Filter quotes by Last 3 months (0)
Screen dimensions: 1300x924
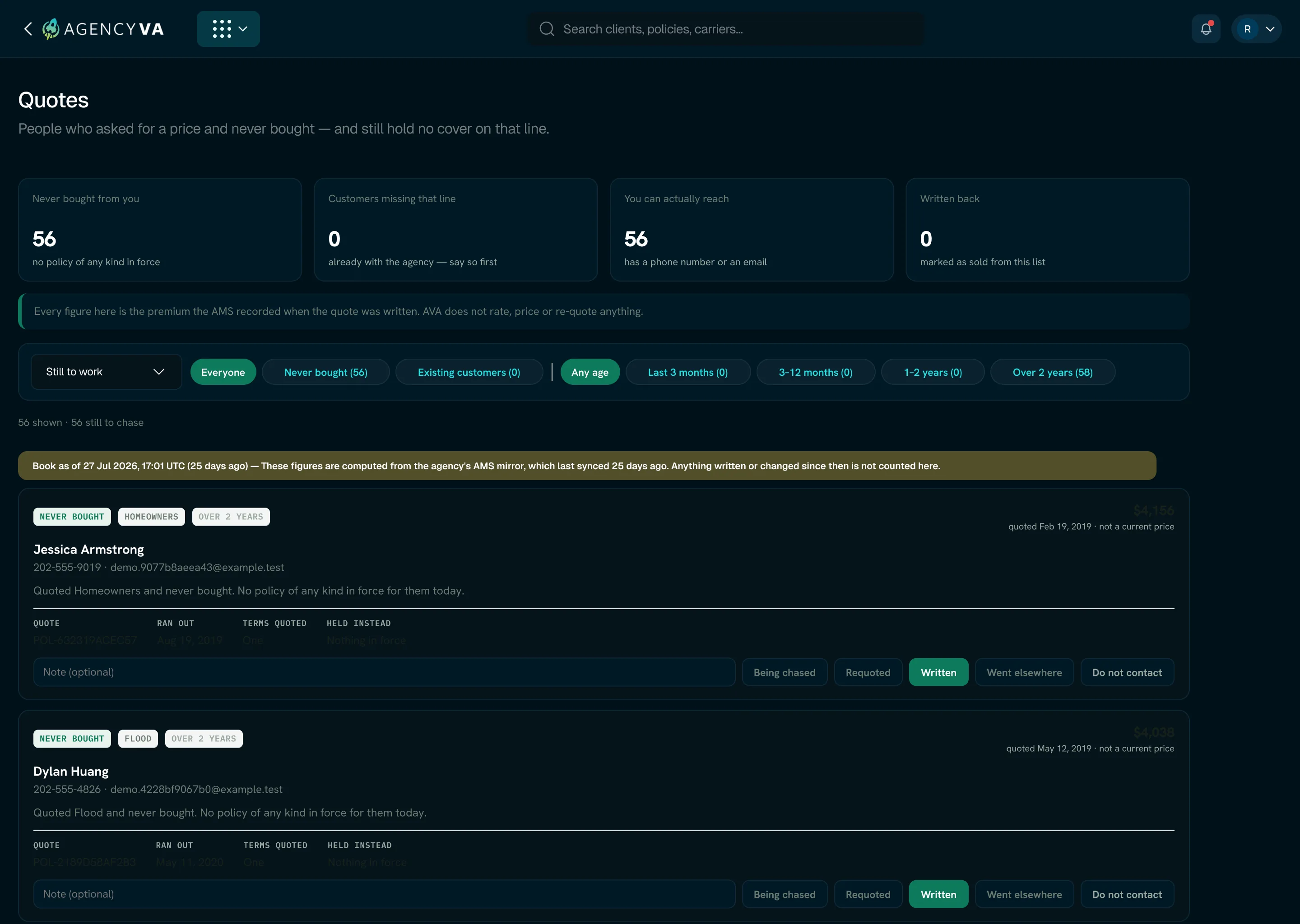pos(687,372)
